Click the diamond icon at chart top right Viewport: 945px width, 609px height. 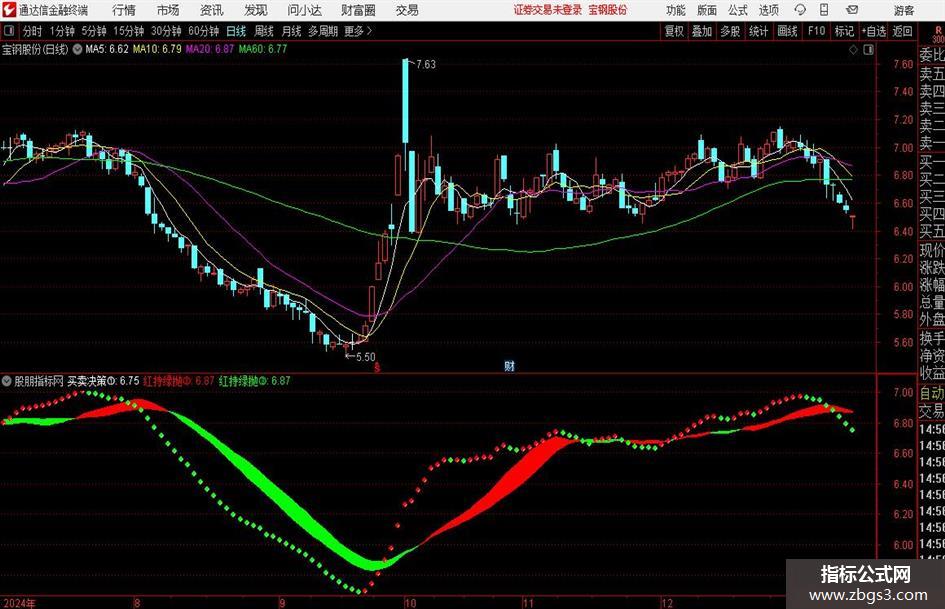click(853, 50)
